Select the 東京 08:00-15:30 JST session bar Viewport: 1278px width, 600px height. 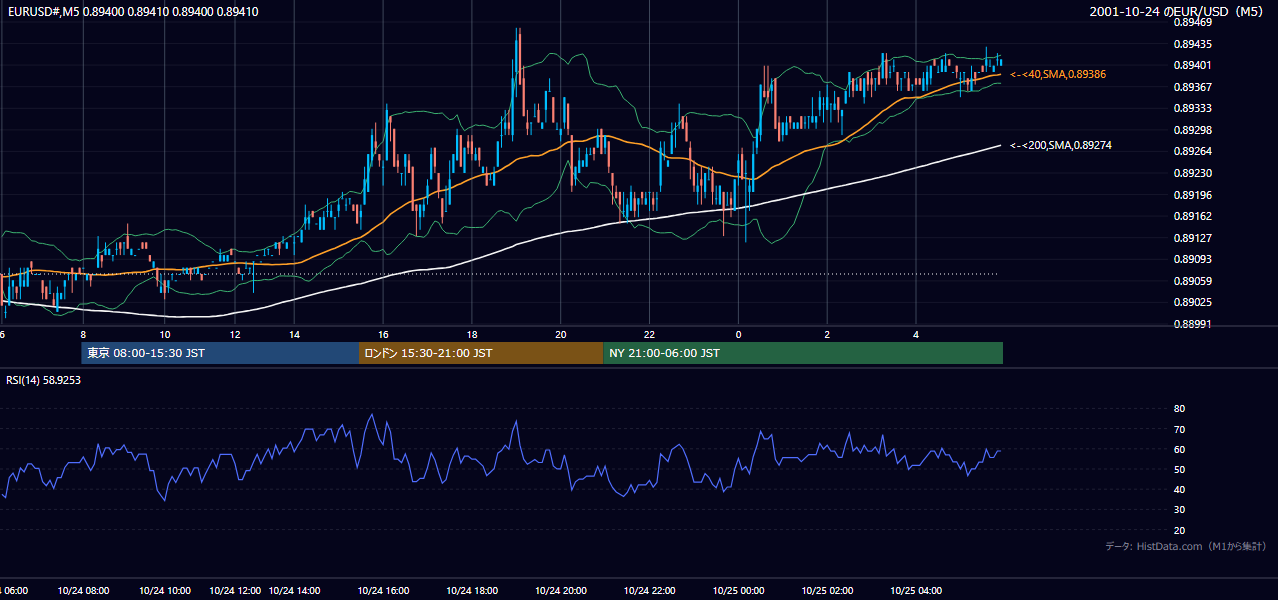click(x=220, y=353)
